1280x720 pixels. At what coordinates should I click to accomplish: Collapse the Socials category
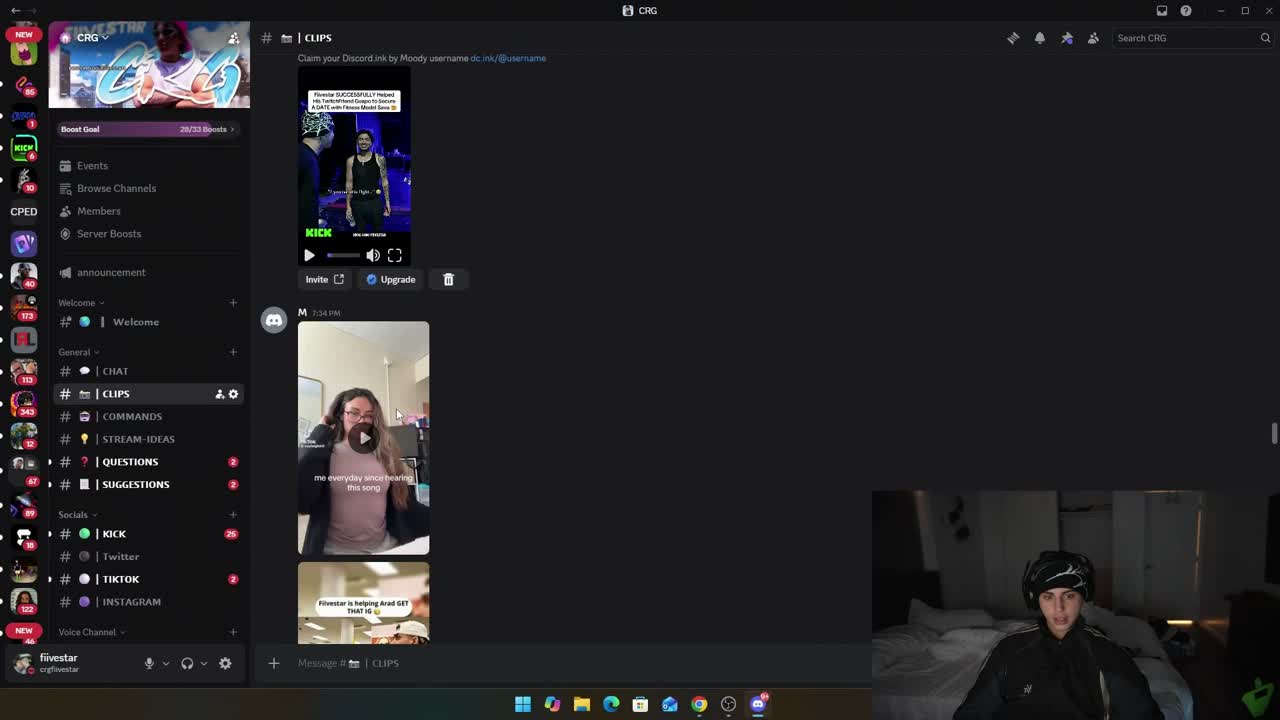pyautogui.click(x=77, y=515)
